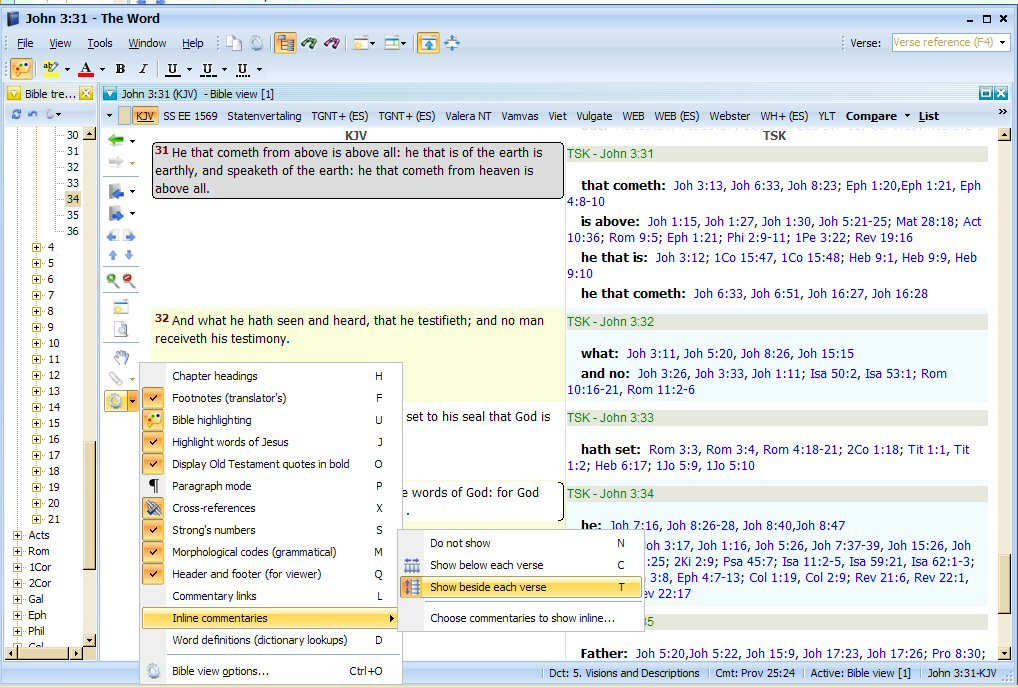Click the Bold formatting button

coord(120,69)
